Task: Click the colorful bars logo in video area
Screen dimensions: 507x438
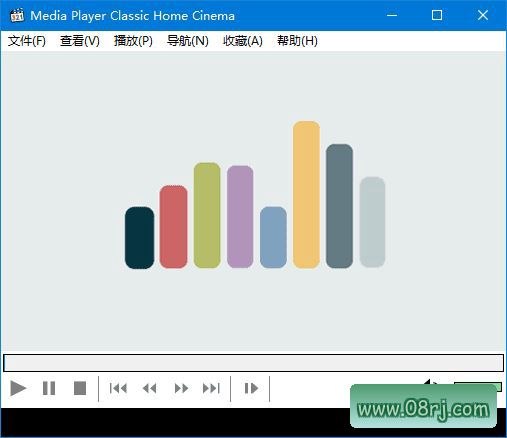Action: pyautogui.click(x=255, y=195)
